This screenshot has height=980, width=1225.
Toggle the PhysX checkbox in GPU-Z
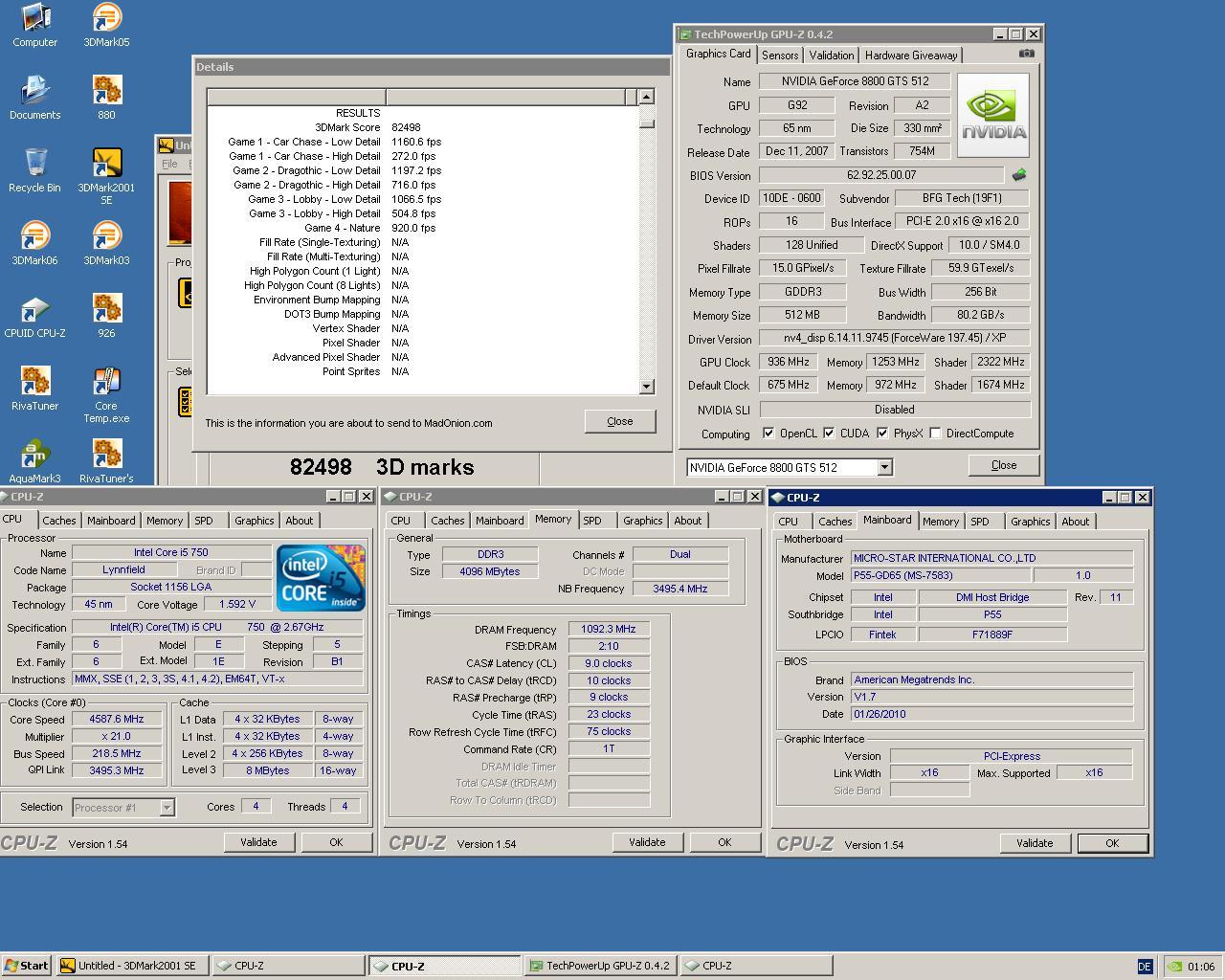point(882,434)
